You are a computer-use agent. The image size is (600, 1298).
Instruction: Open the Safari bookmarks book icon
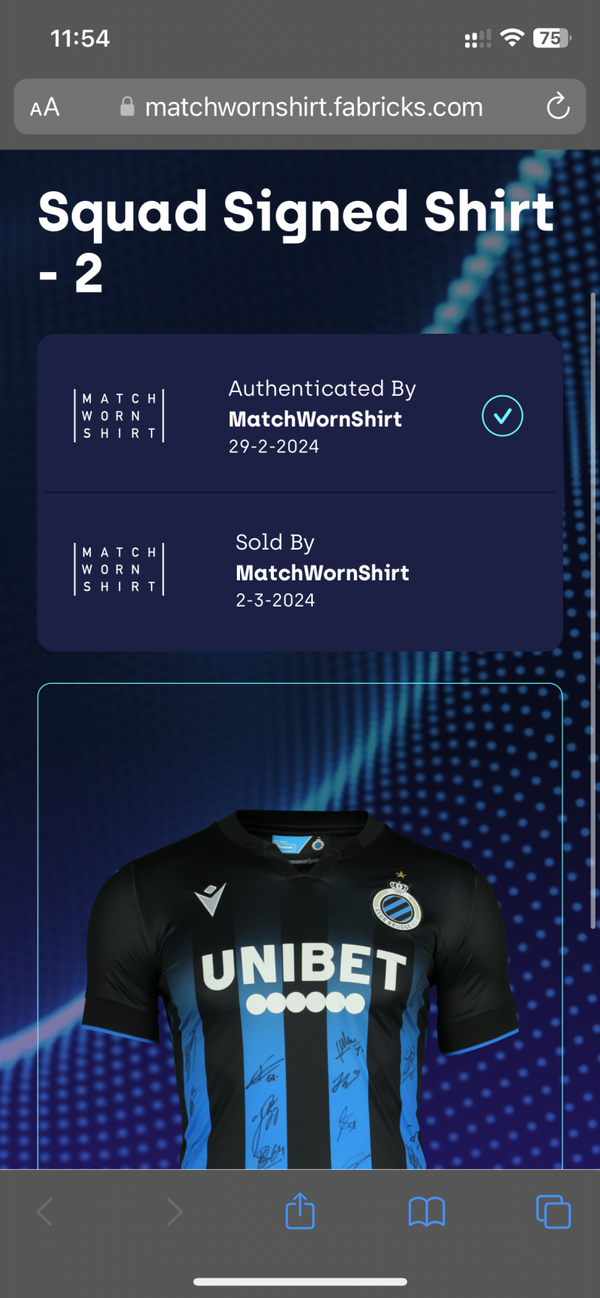[x=427, y=1212]
